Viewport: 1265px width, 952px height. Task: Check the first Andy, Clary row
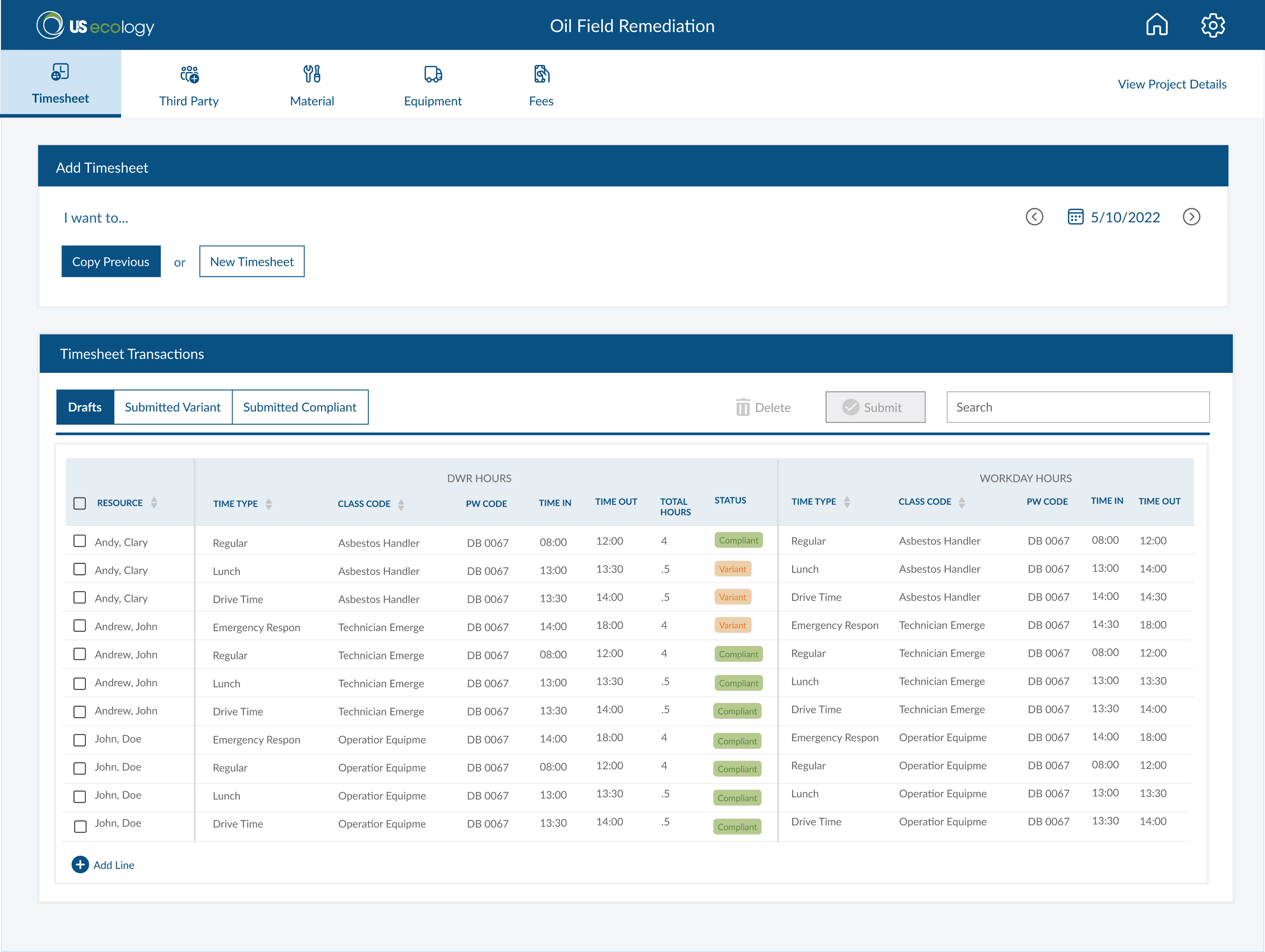pos(80,541)
